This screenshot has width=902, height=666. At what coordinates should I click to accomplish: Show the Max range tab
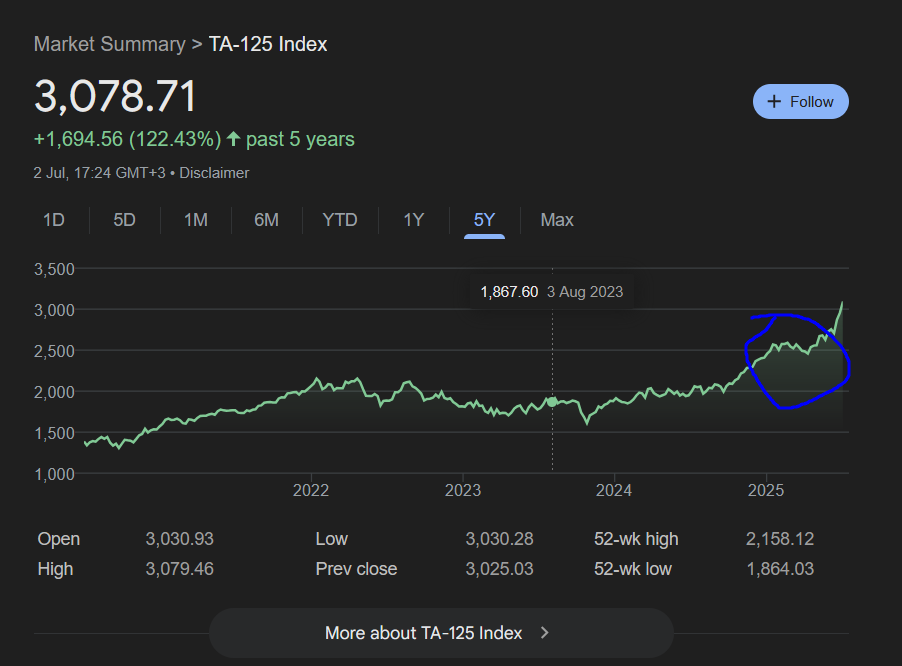pos(557,220)
